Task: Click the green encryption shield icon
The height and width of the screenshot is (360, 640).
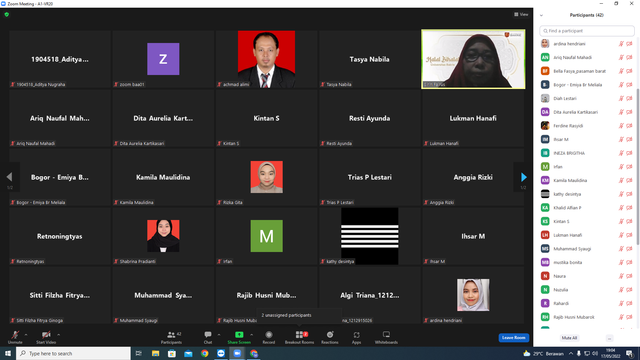Action: click(7, 14)
